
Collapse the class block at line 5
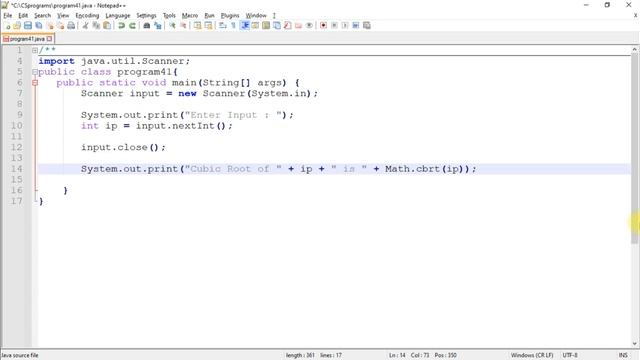35,72
